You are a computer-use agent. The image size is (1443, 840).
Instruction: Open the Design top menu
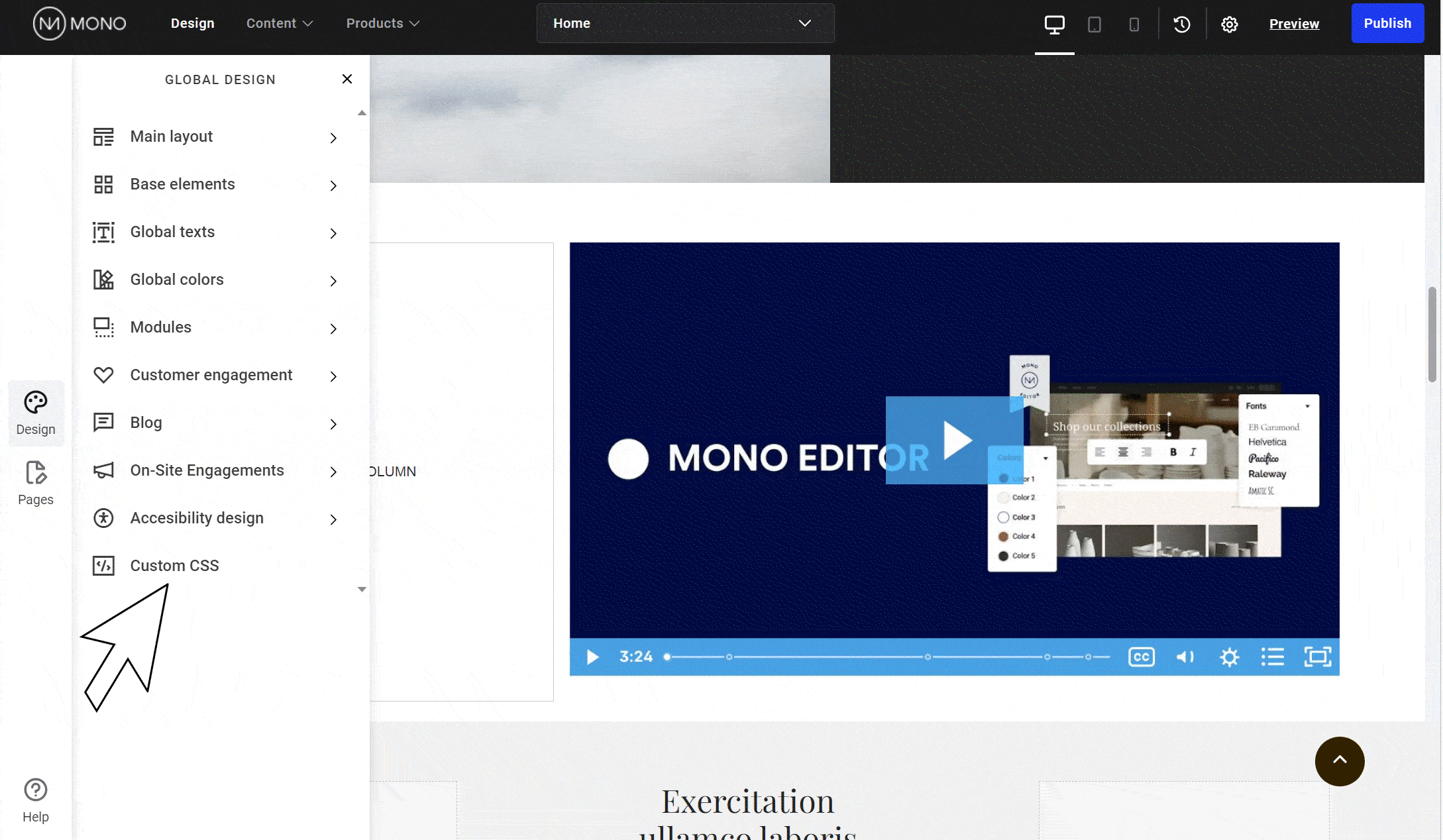tap(192, 23)
